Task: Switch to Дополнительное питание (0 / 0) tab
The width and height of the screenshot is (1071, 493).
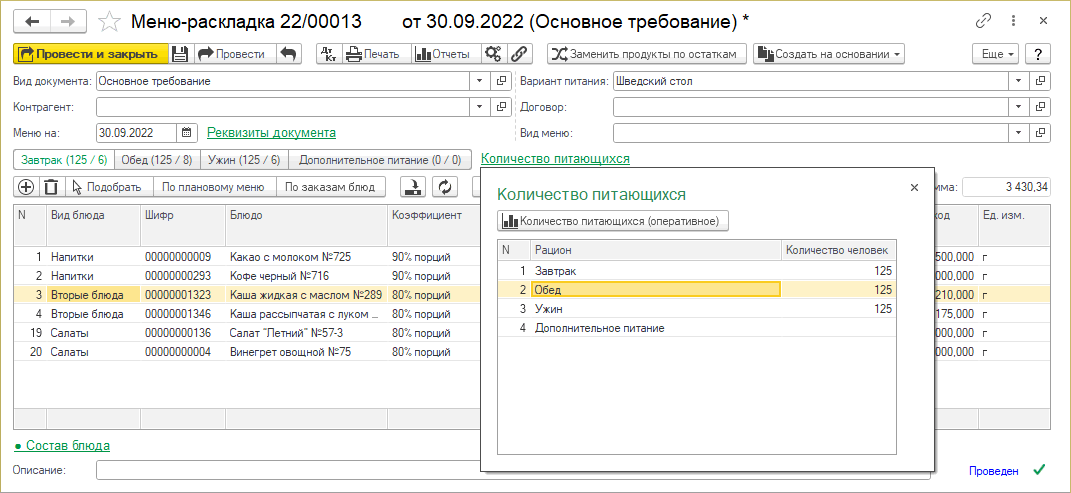Action: click(x=380, y=160)
